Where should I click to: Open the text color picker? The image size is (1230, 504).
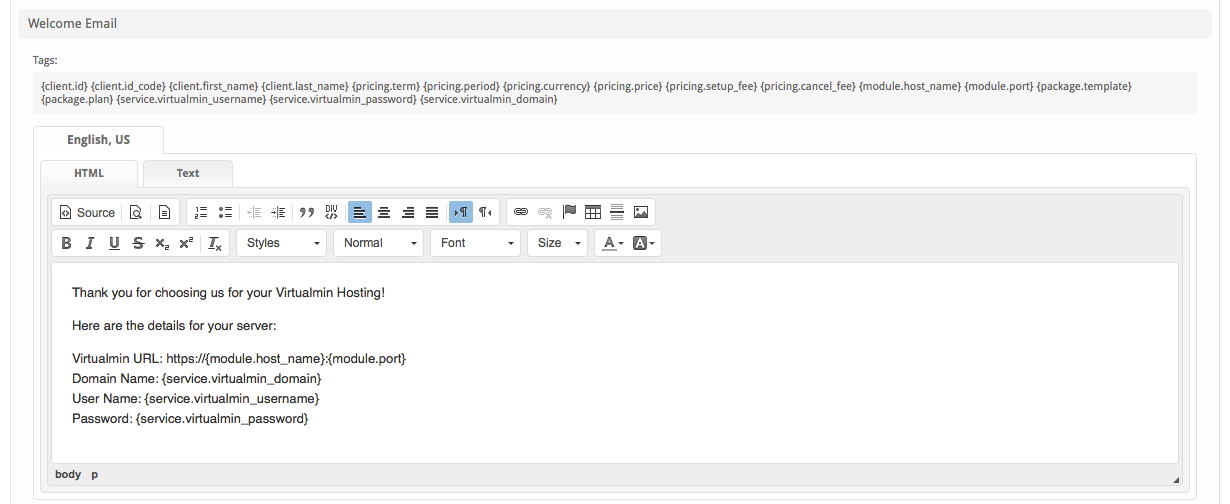click(612, 243)
